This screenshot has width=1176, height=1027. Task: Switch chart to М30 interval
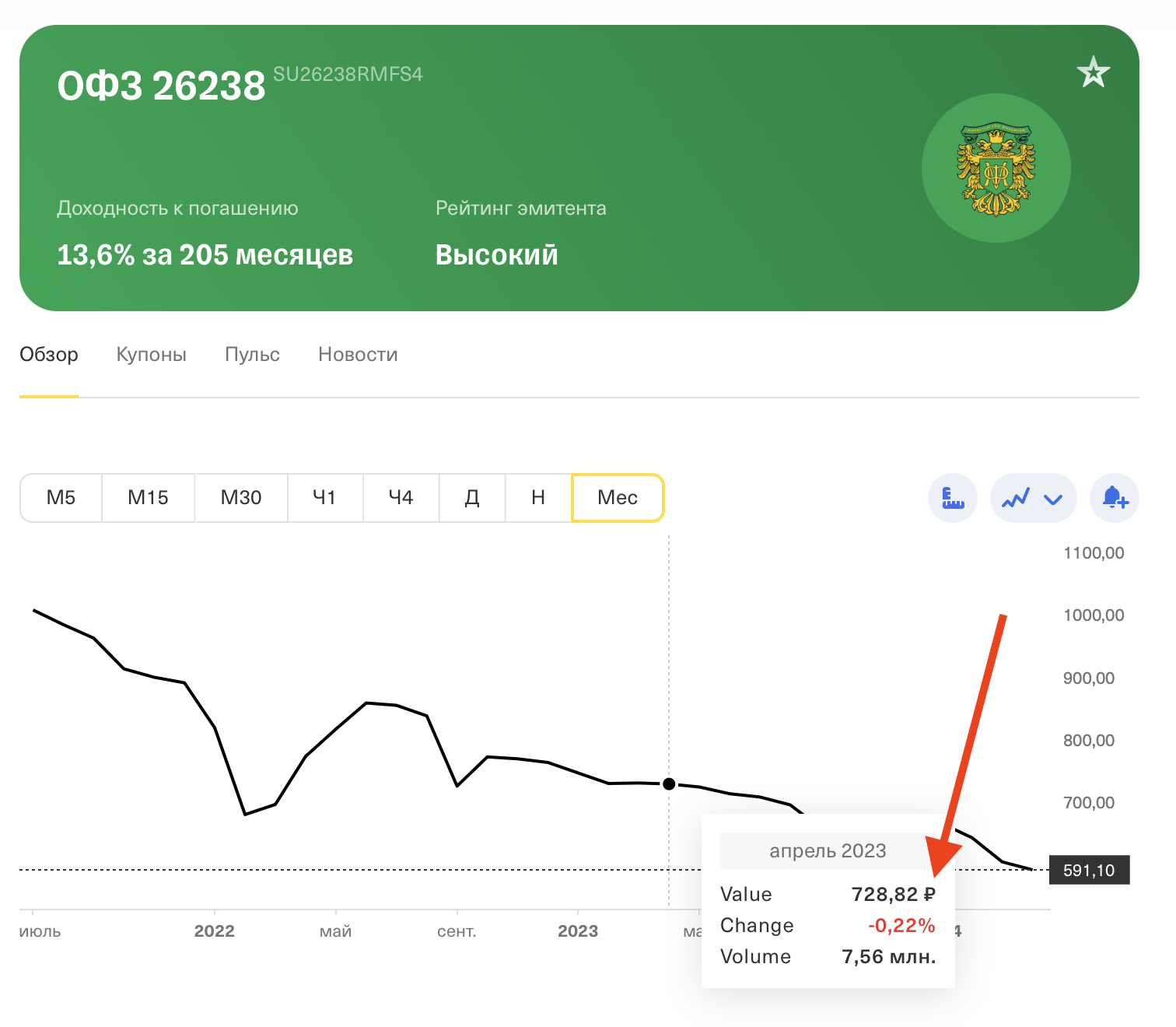coord(241,498)
